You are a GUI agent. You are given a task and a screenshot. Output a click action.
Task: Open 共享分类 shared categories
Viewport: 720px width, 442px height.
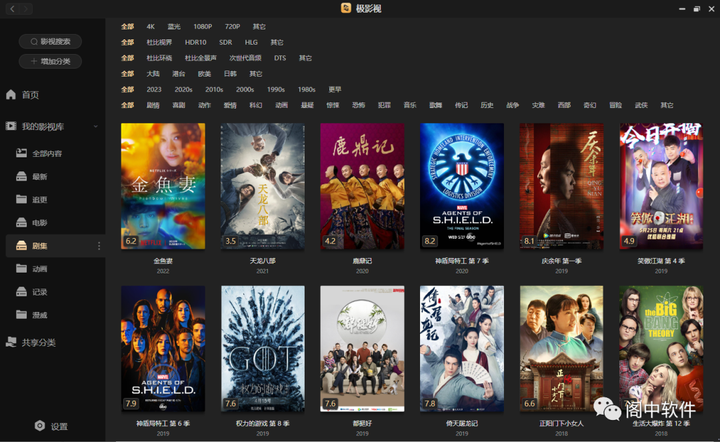pyautogui.click(x=12, y=342)
